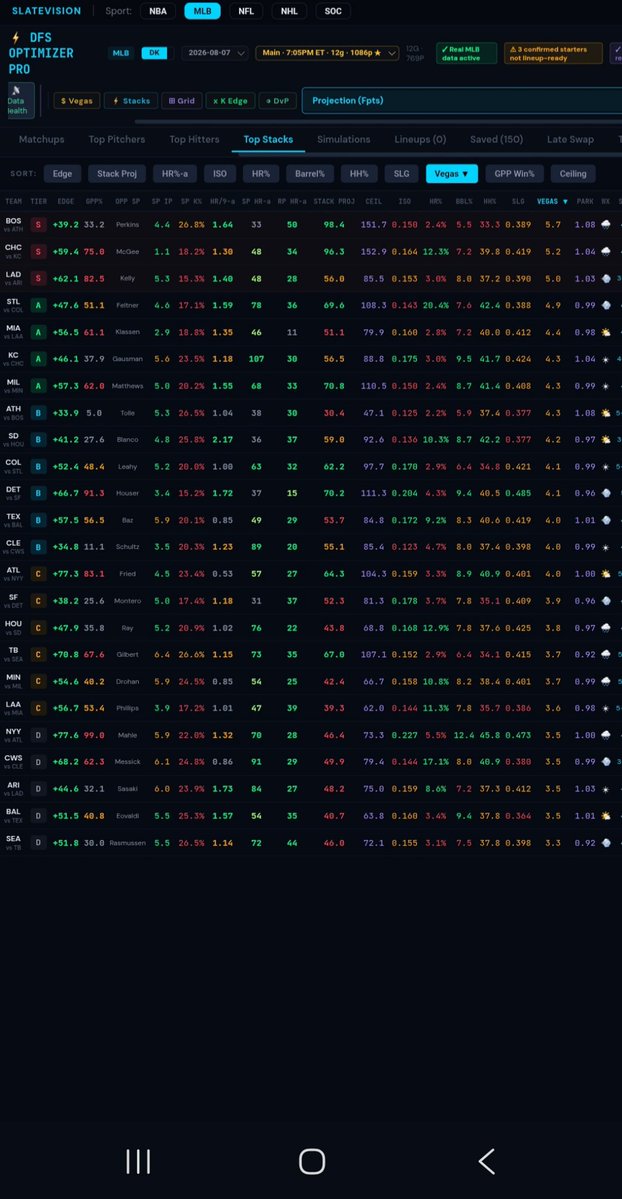
Task: Toggle the $ Vegas overlay chip
Action: (77, 101)
